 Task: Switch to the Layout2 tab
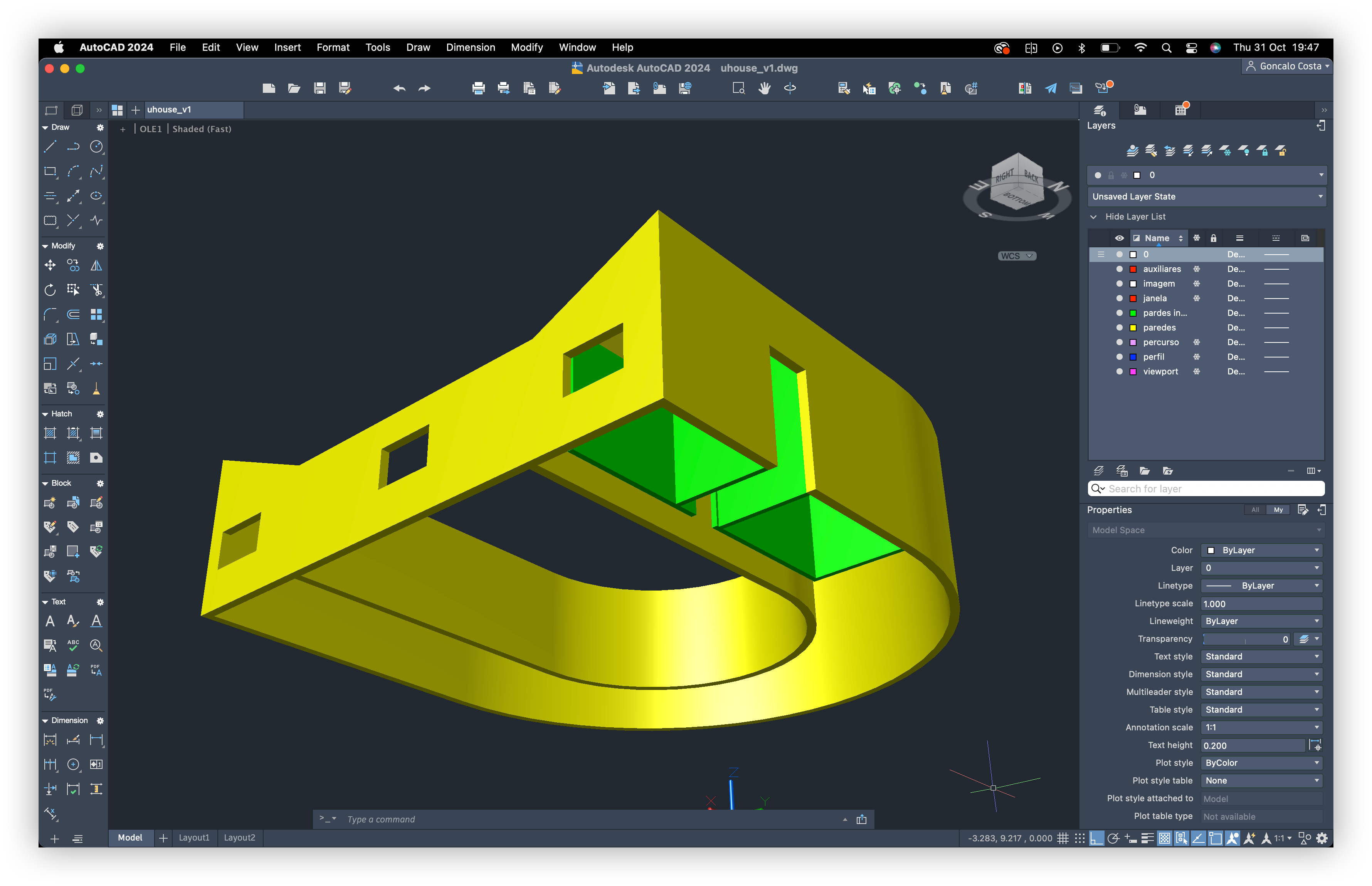coord(239,838)
